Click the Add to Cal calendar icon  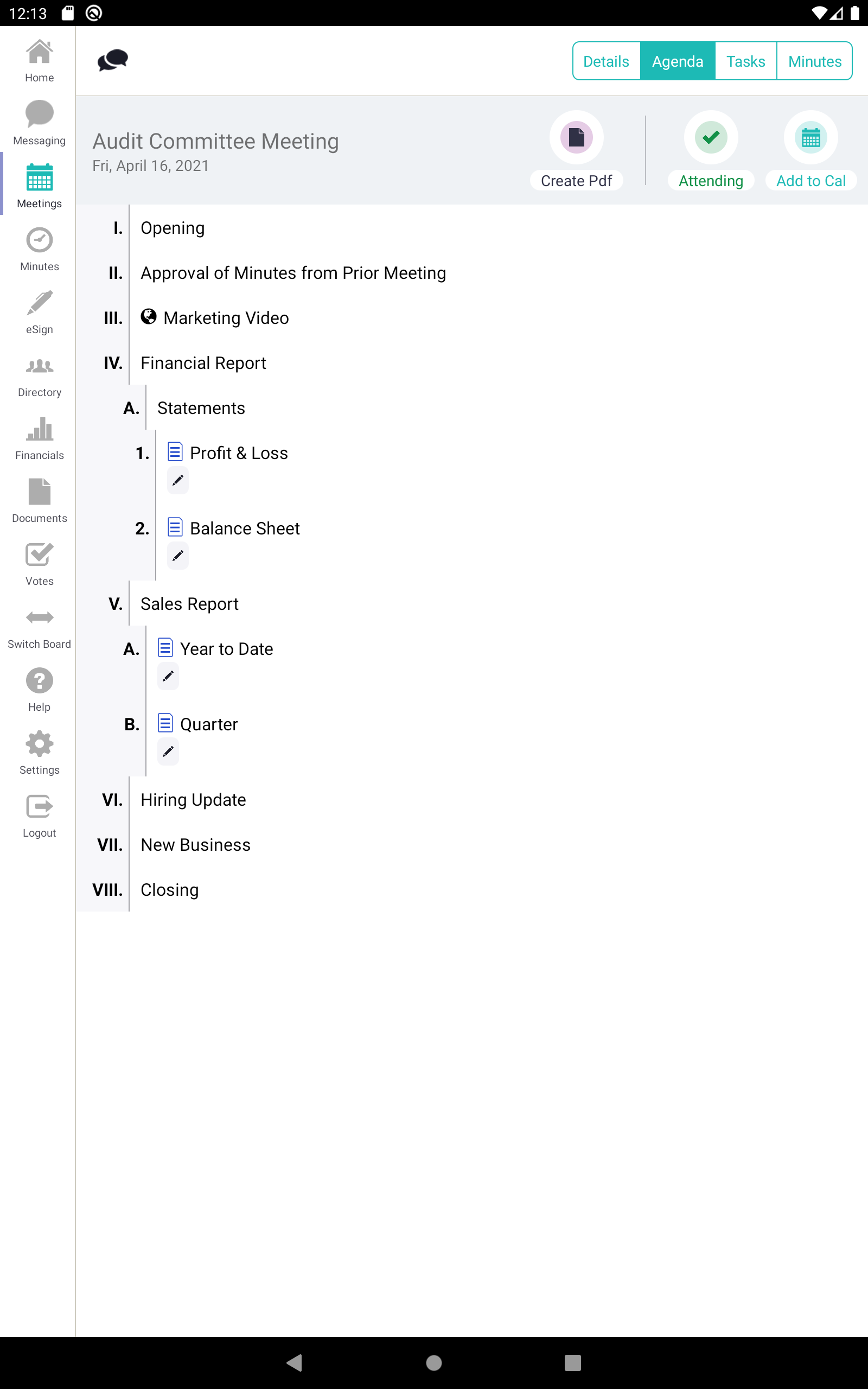[810, 138]
